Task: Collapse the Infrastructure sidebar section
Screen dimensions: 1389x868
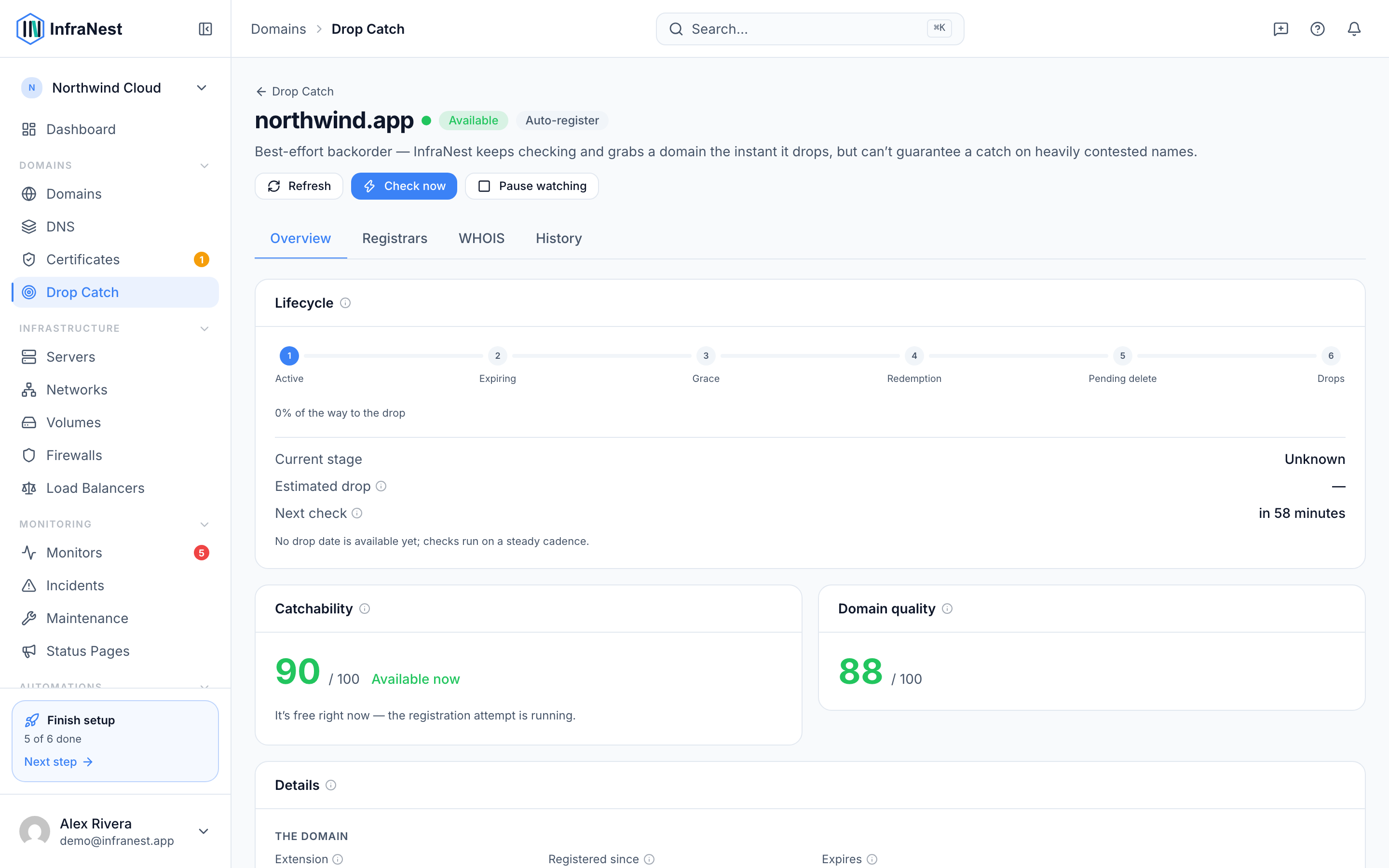Action: pyautogui.click(x=204, y=329)
